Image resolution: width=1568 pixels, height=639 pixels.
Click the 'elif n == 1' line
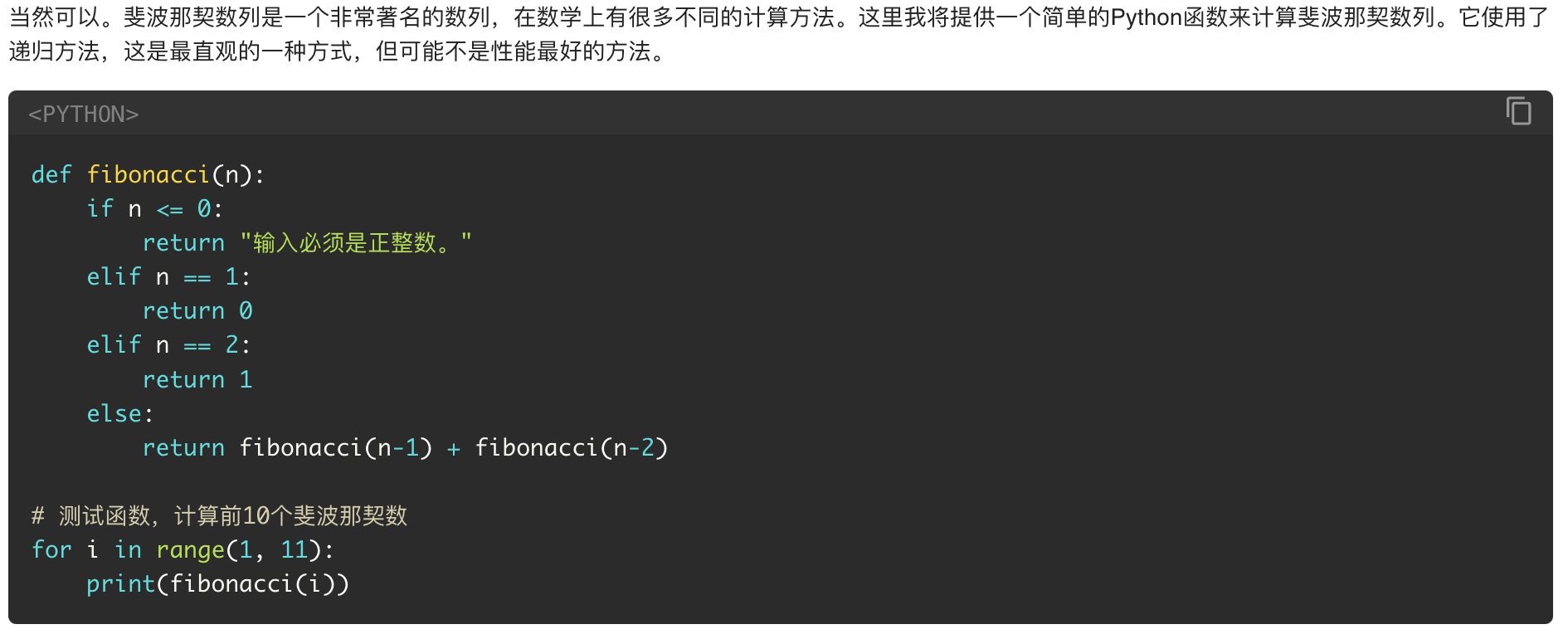point(168,276)
